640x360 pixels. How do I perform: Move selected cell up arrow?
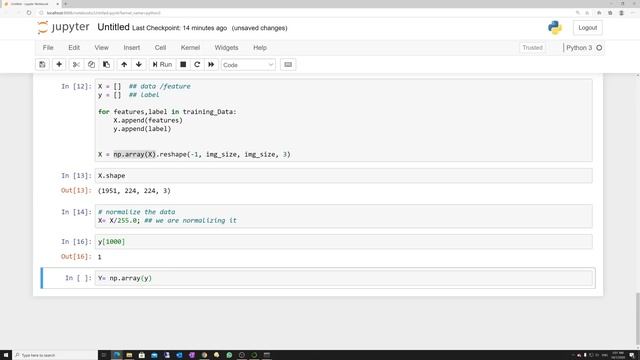124,64
